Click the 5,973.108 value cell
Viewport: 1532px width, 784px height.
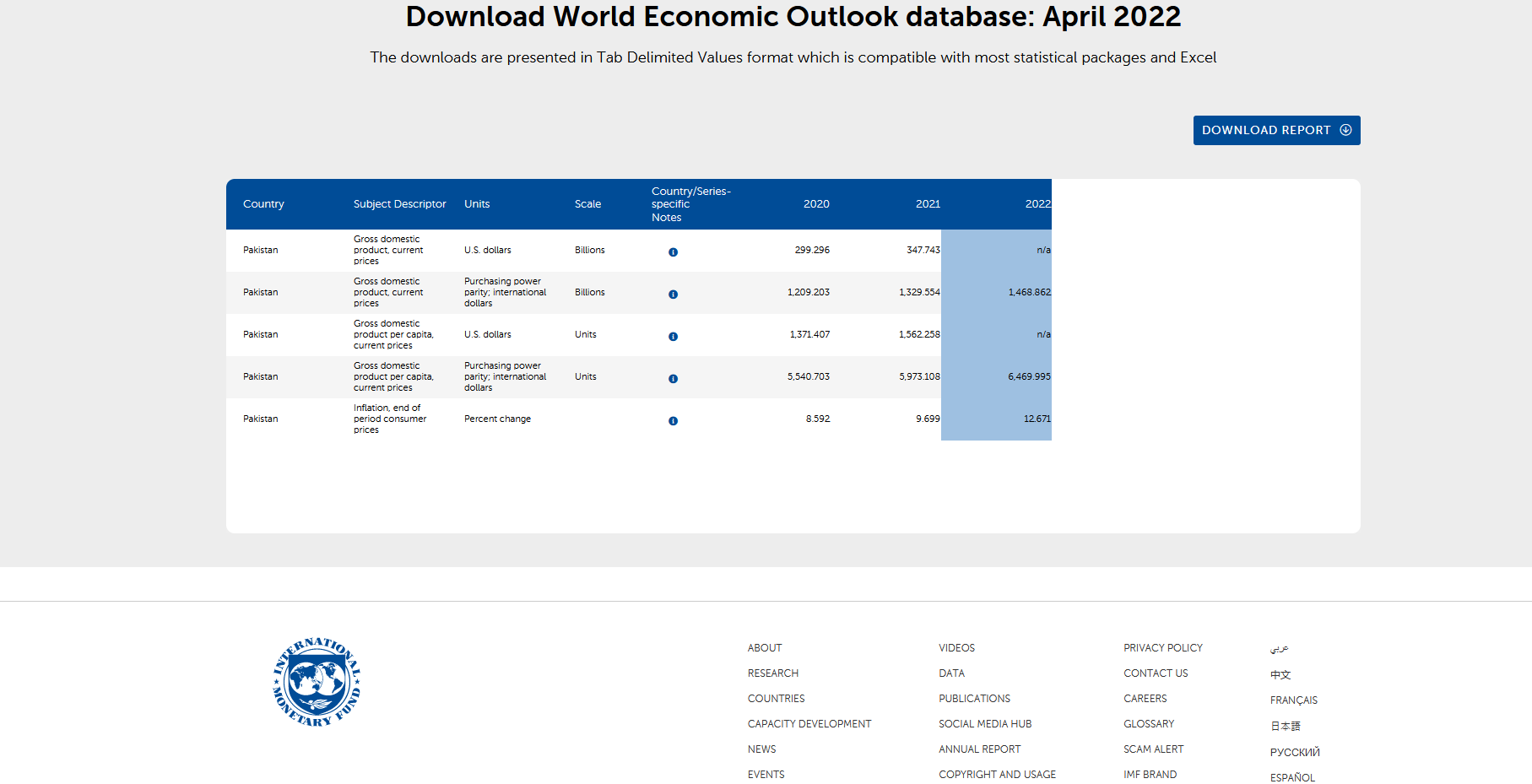point(919,376)
